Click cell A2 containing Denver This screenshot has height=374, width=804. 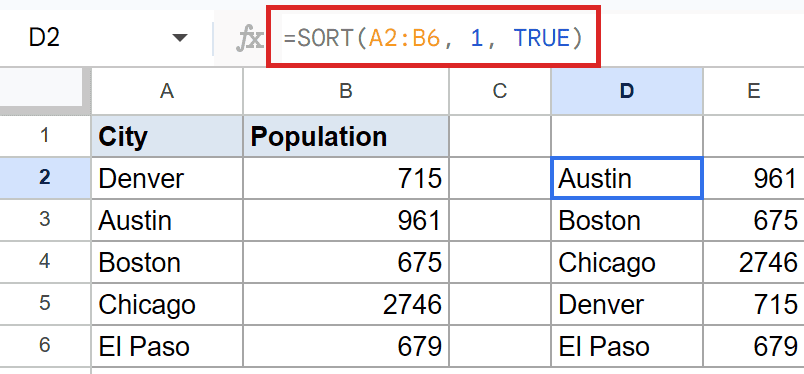pyautogui.click(x=167, y=178)
